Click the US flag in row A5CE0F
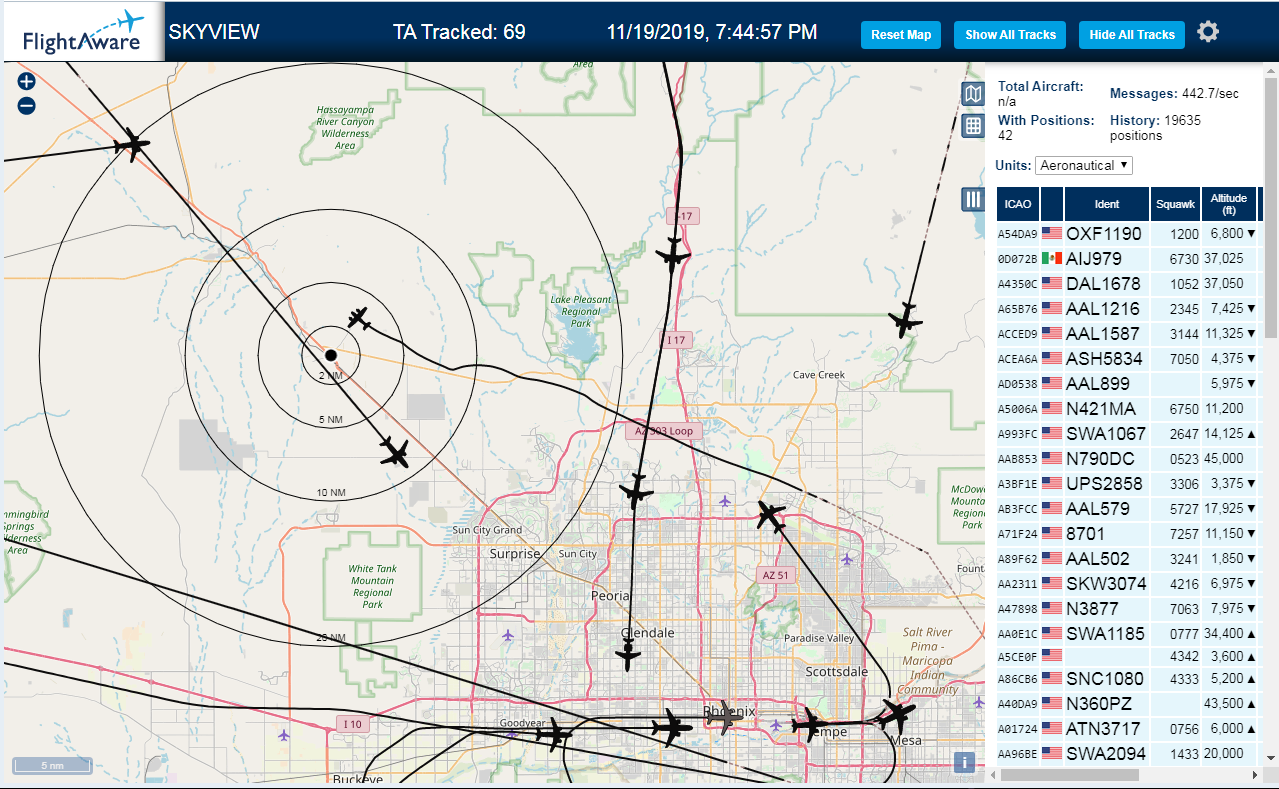Viewport: 1279px width, 789px height. 1051,655
